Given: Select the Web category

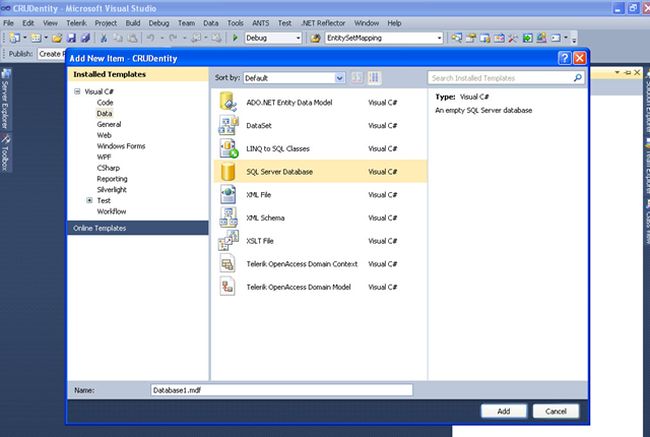Looking at the screenshot, I should pos(104,135).
